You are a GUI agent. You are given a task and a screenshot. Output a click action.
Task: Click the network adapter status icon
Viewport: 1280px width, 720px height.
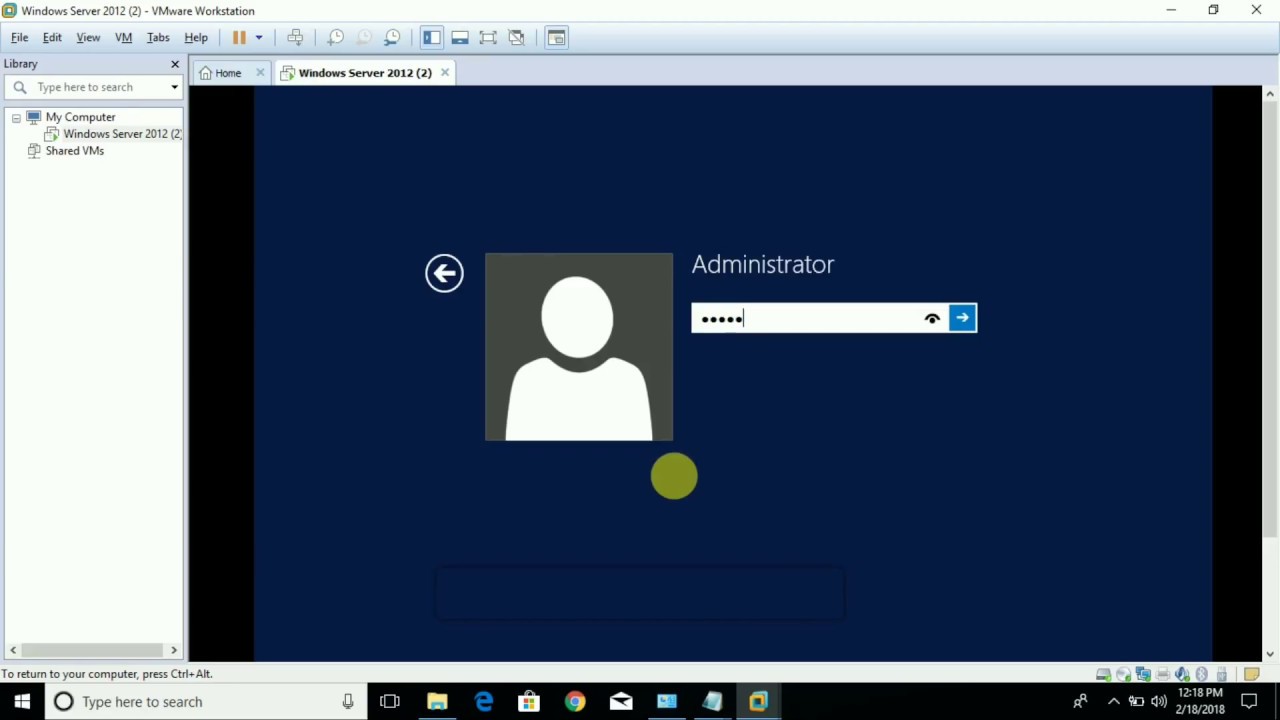(x=1143, y=674)
